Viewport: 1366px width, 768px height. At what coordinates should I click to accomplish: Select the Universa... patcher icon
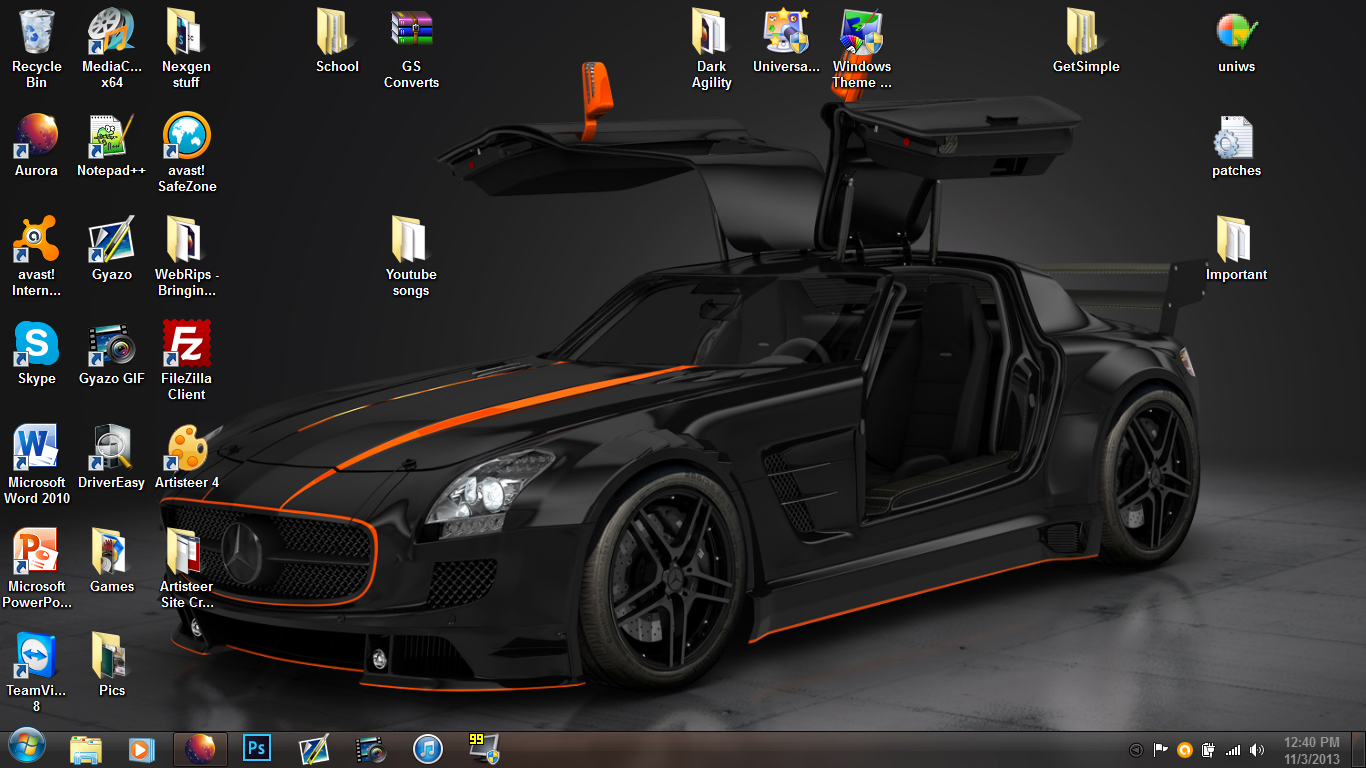click(786, 40)
